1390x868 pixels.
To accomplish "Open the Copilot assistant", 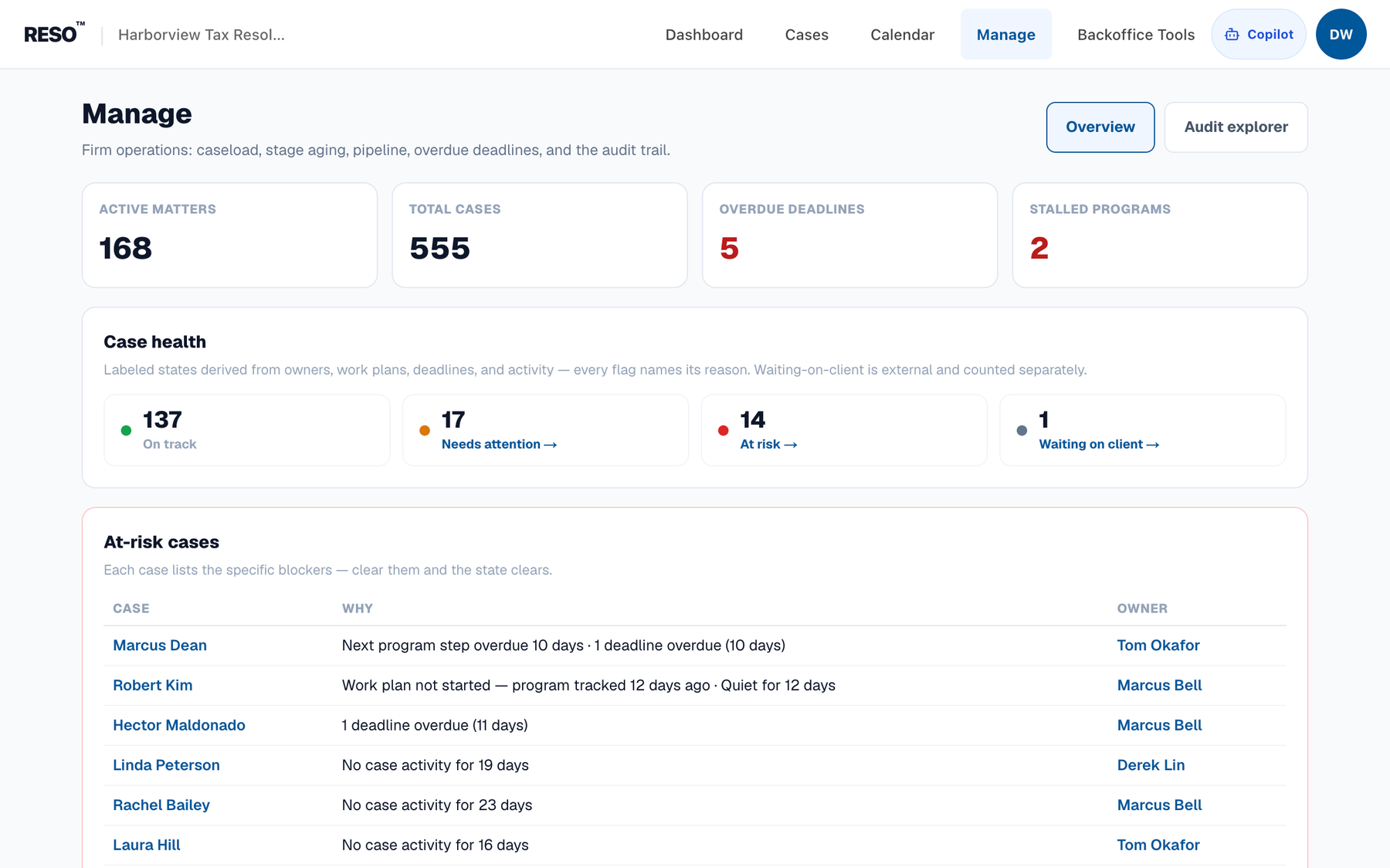I will tap(1258, 34).
